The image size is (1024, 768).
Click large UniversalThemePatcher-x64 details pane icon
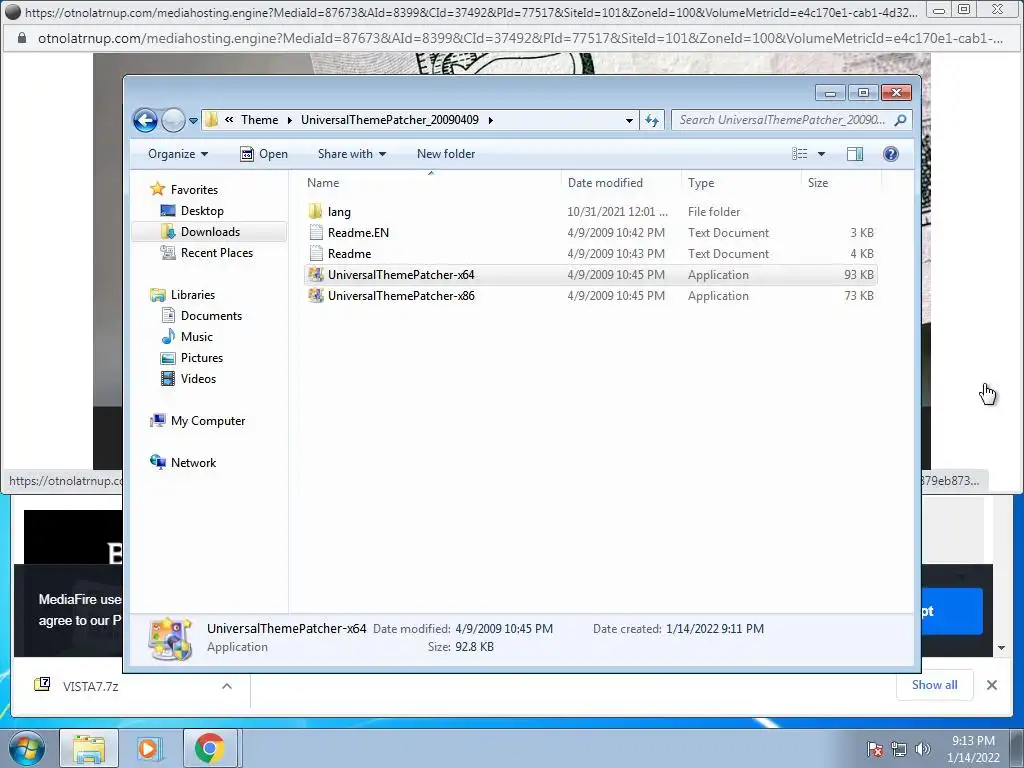(170, 639)
